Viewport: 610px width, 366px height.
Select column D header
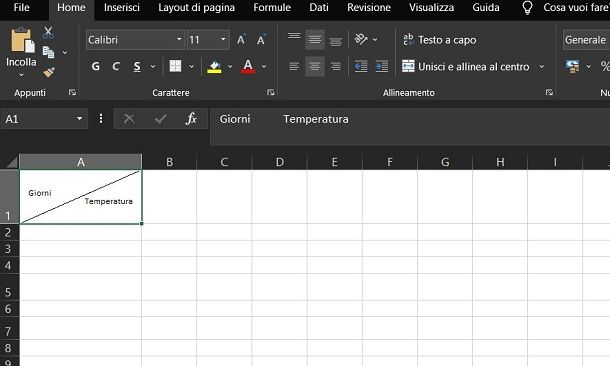[x=279, y=162]
